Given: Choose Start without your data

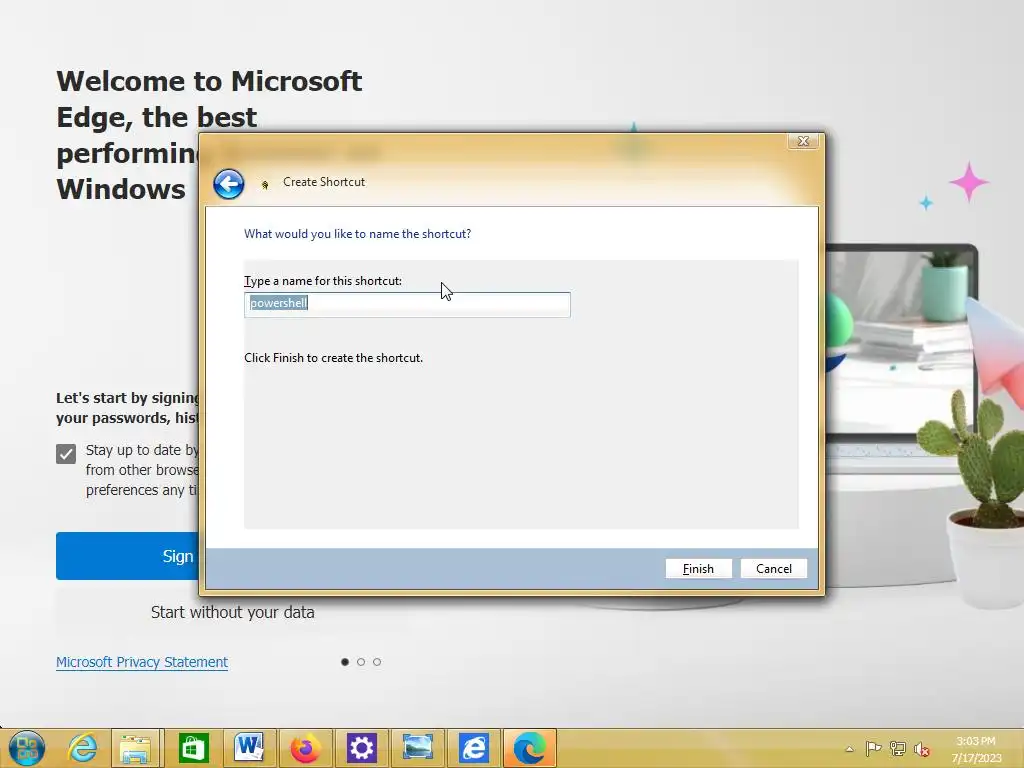Looking at the screenshot, I should 232,612.
